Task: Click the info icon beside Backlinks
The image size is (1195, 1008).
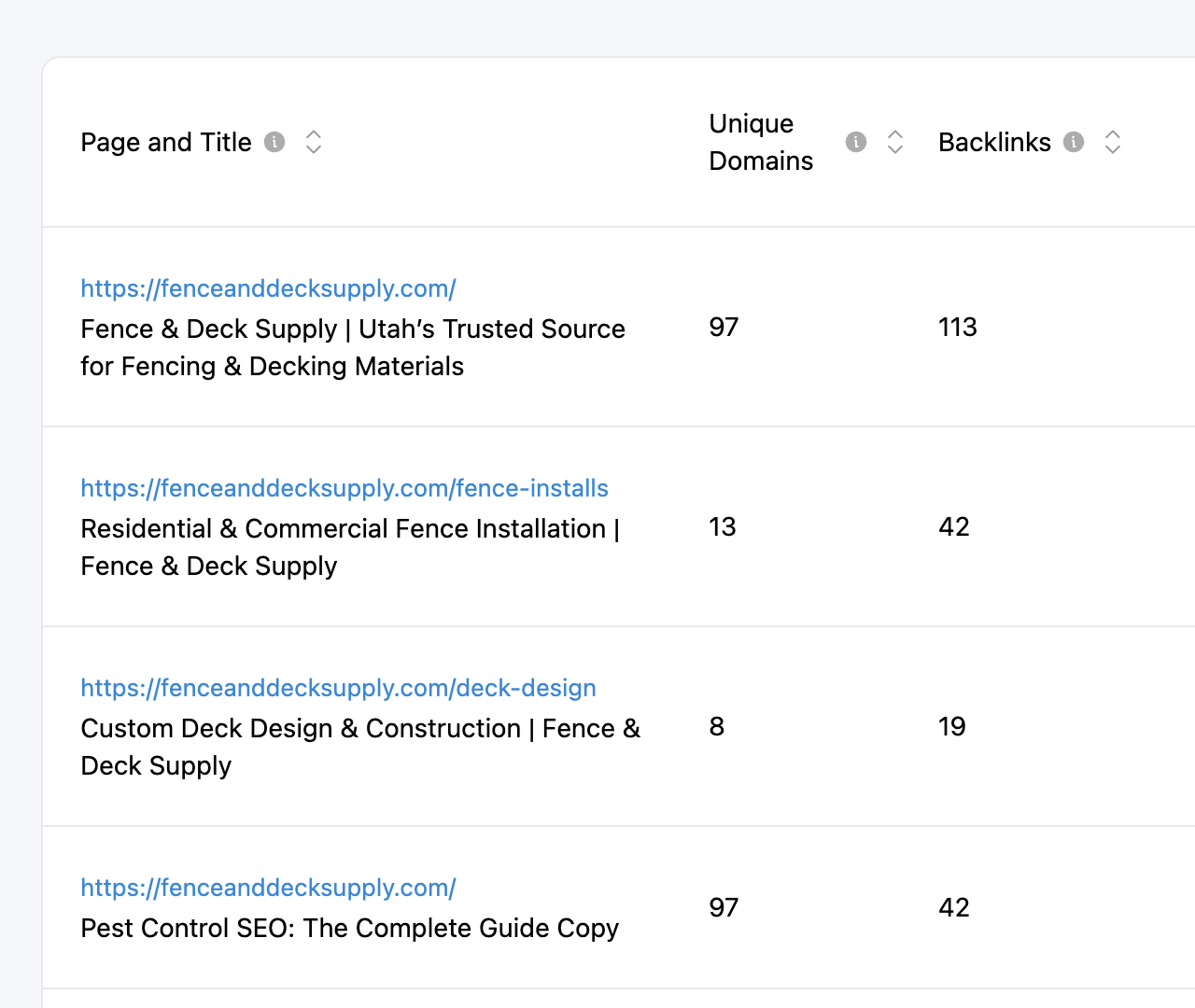Action: 1074,142
